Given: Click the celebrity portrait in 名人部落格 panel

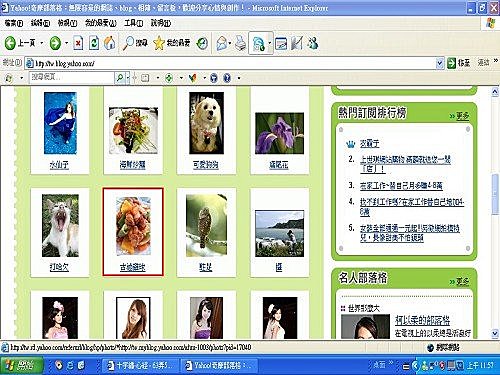Looking at the screenshot, I should pos(365,327).
